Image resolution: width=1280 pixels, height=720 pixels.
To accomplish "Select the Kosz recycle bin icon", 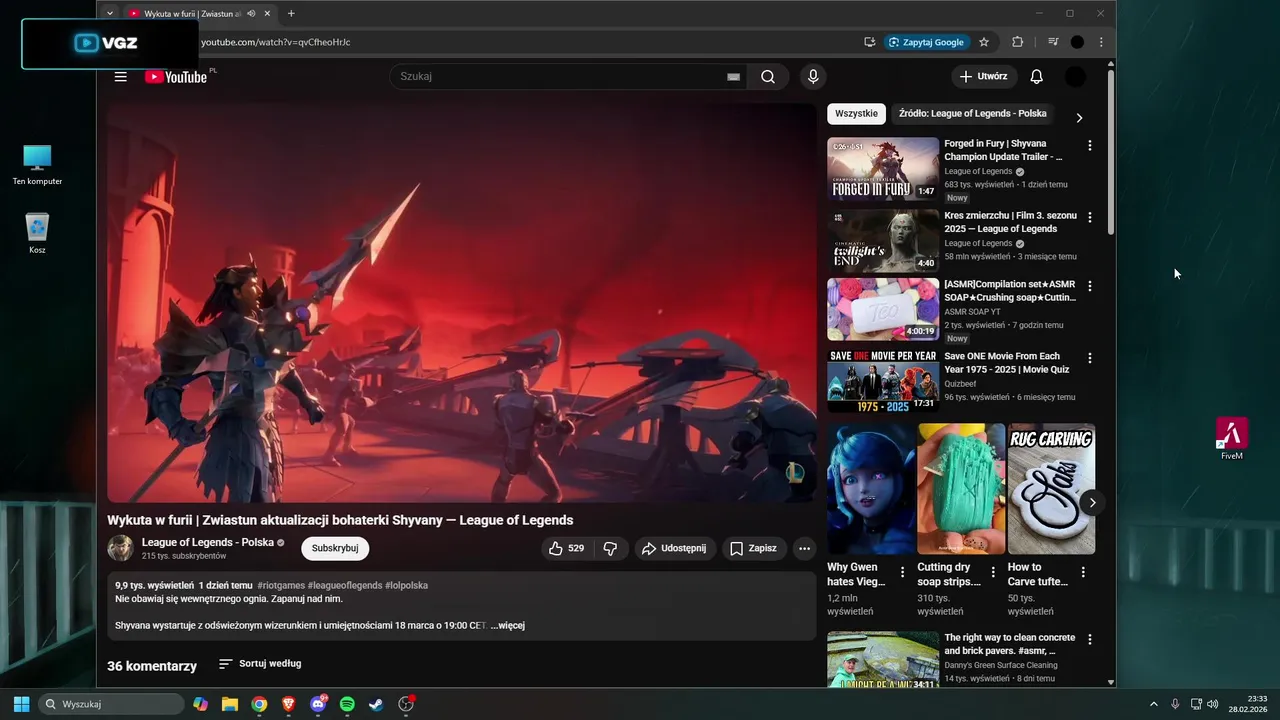I will pos(37,232).
